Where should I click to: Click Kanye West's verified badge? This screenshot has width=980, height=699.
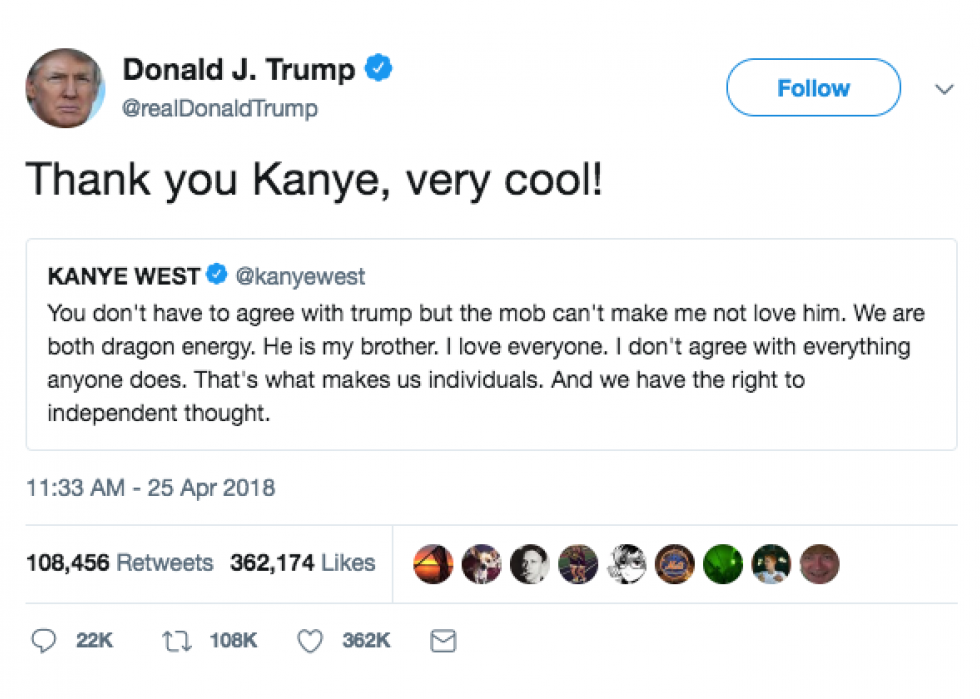coord(217,274)
